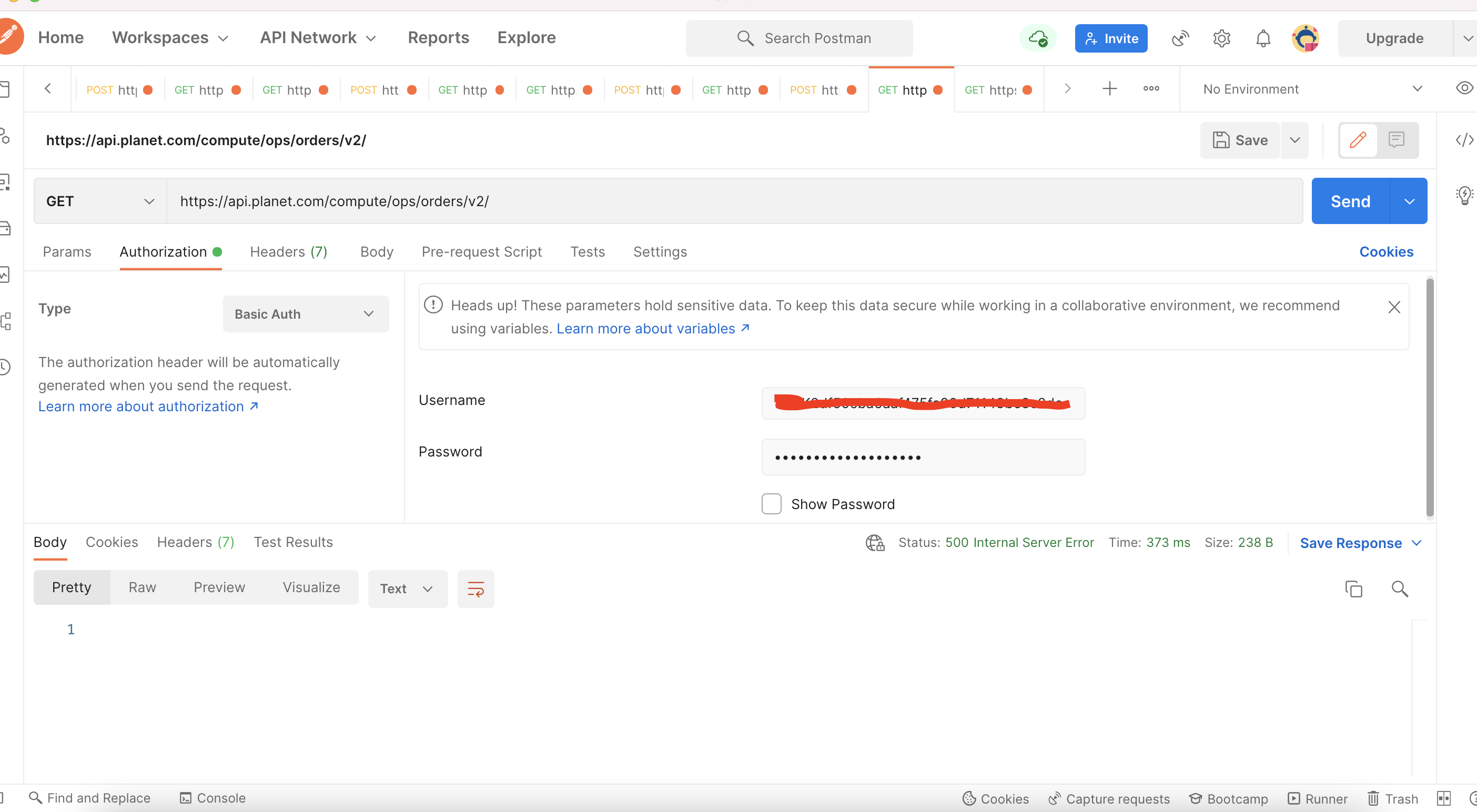Copy the response body with copy icon
Screen dimensions: 1477x812
[x=1353, y=588]
